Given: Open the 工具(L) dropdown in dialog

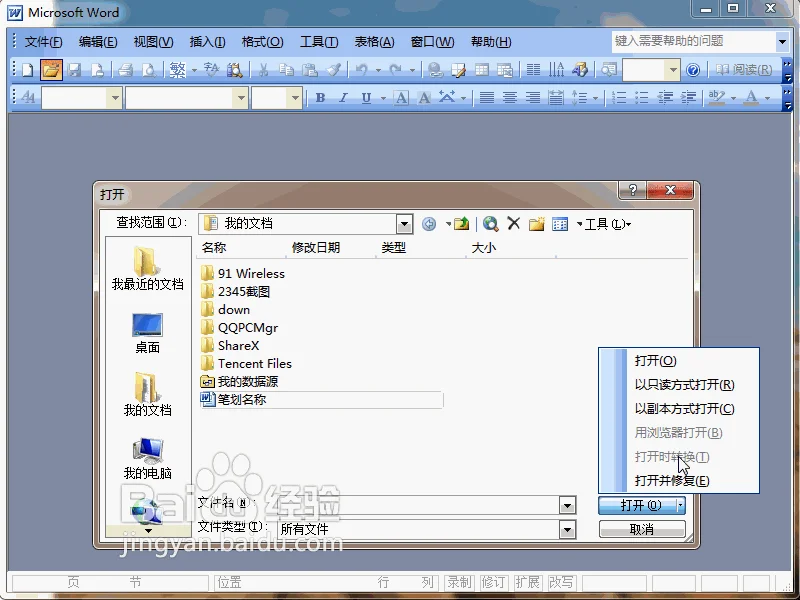Looking at the screenshot, I should tap(607, 224).
